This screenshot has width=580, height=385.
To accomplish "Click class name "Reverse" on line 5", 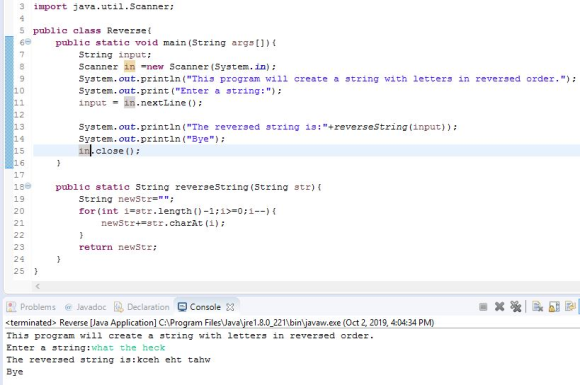I will click(127, 30).
